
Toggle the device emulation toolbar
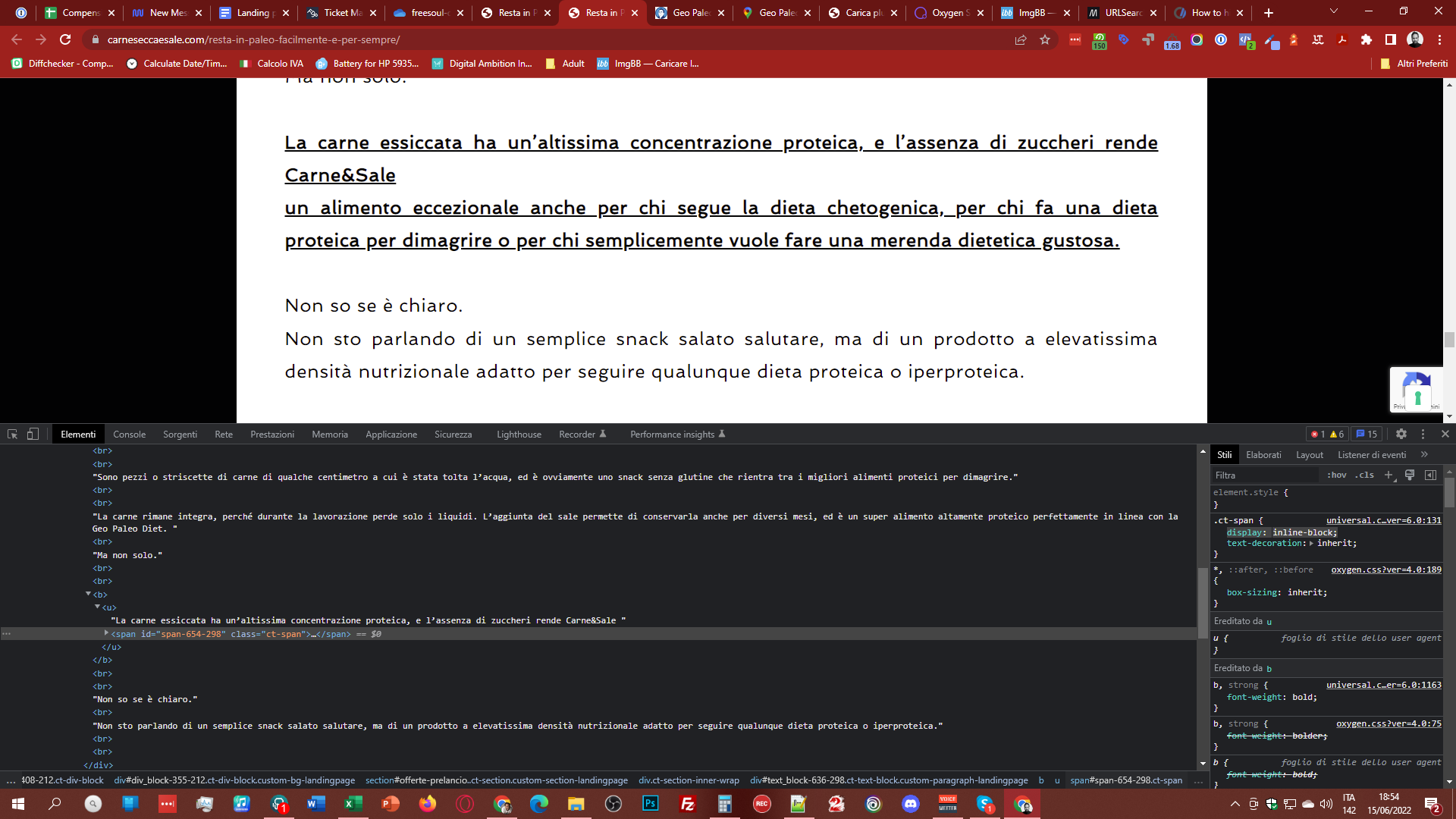click(32, 434)
